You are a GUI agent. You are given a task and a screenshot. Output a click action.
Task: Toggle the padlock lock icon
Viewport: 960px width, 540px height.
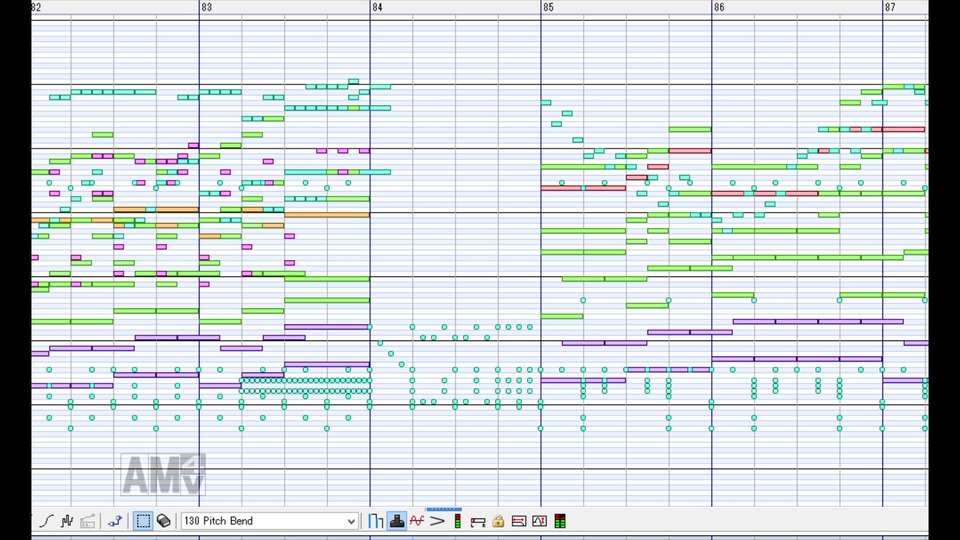(498, 521)
